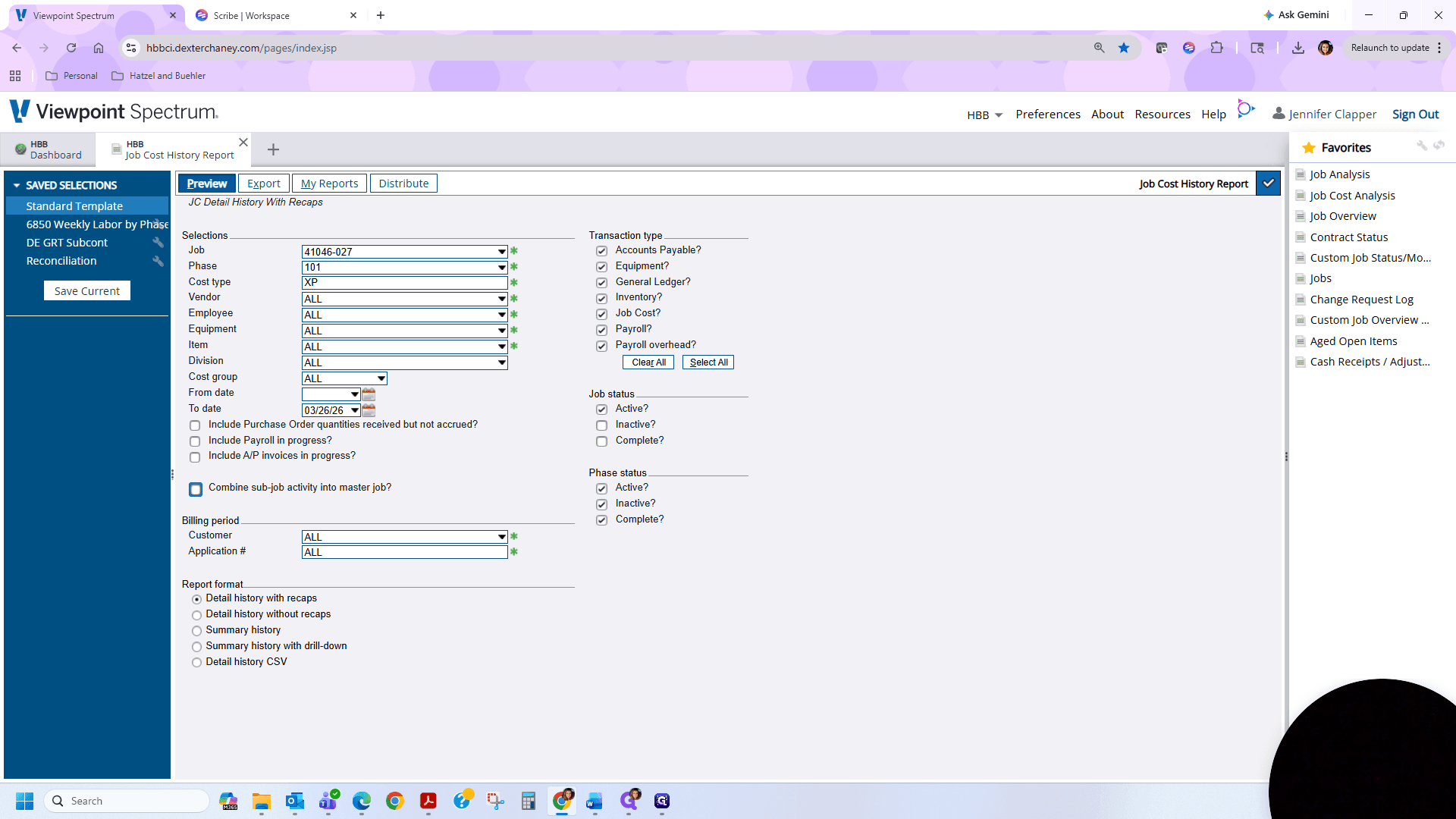Open the Export tab
This screenshot has width=1456, height=819.
click(x=263, y=184)
